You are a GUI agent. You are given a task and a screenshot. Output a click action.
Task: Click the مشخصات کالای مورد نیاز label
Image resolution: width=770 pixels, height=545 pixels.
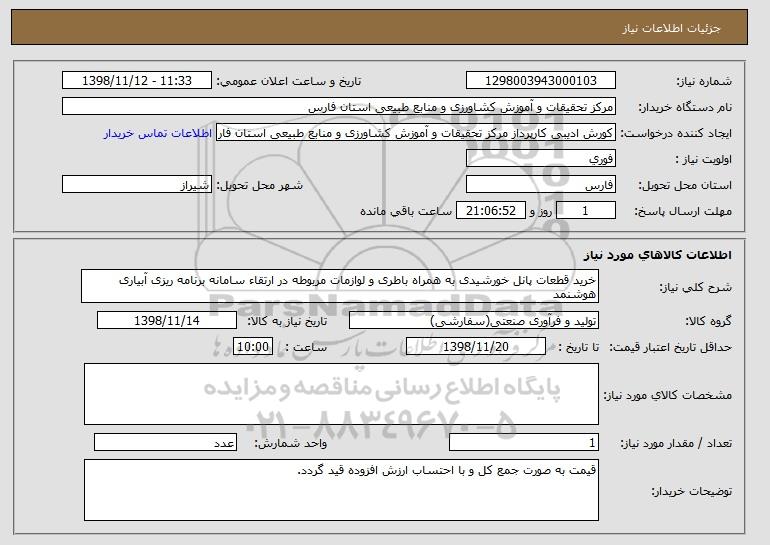tap(667, 395)
